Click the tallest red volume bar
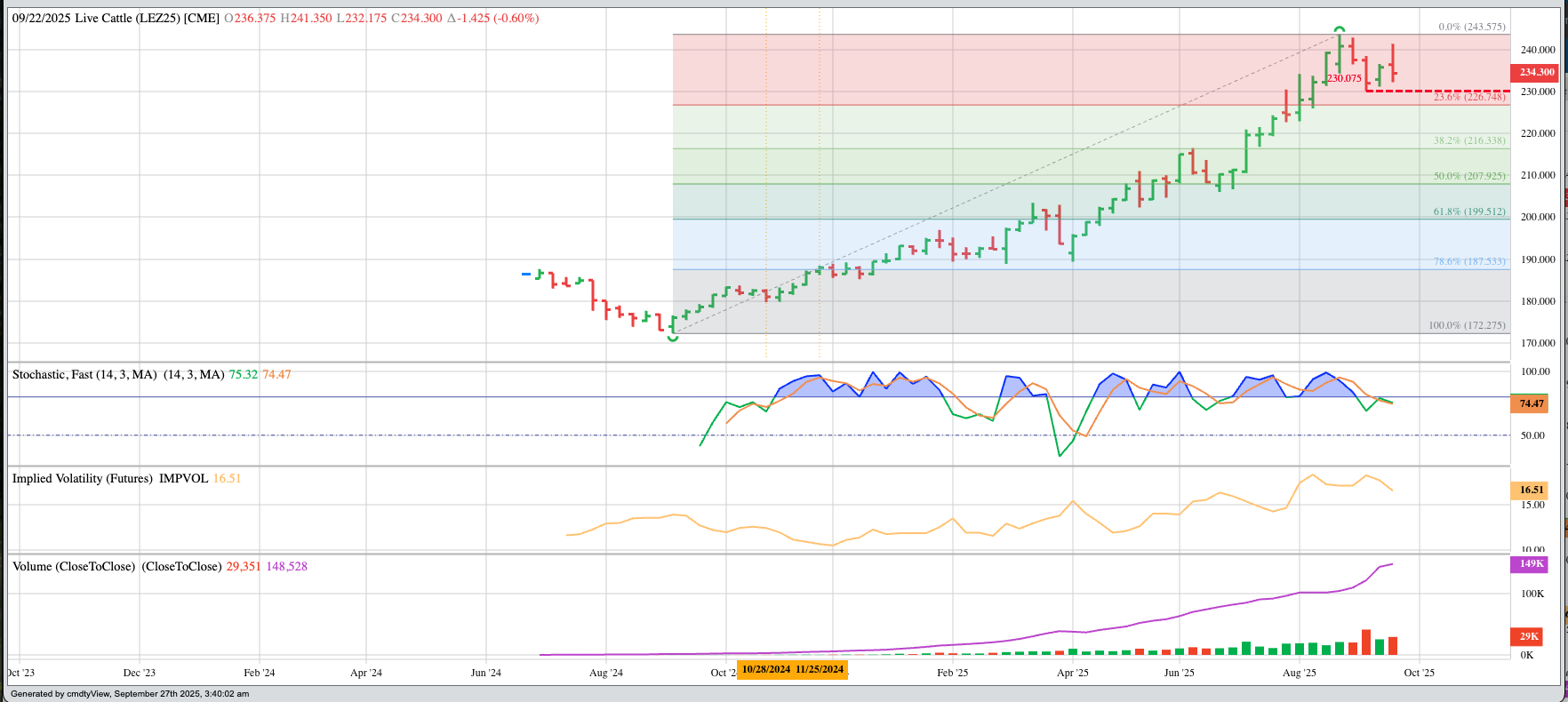The width and height of the screenshot is (1568, 702). tap(1366, 642)
